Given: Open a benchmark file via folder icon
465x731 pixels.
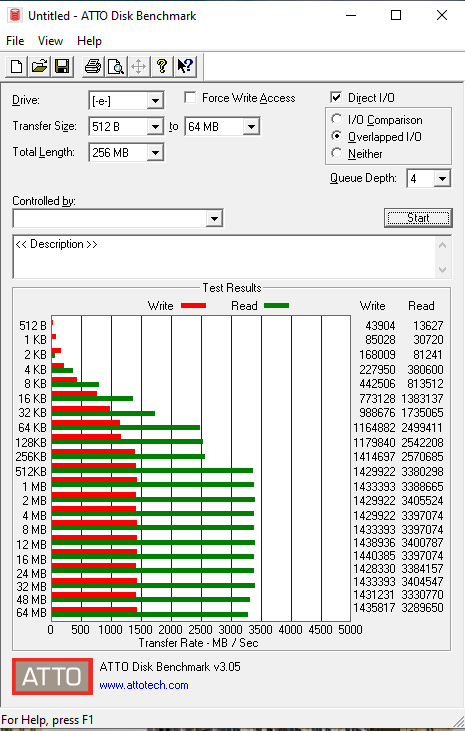Looking at the screenshot, I should pos(39,67).
